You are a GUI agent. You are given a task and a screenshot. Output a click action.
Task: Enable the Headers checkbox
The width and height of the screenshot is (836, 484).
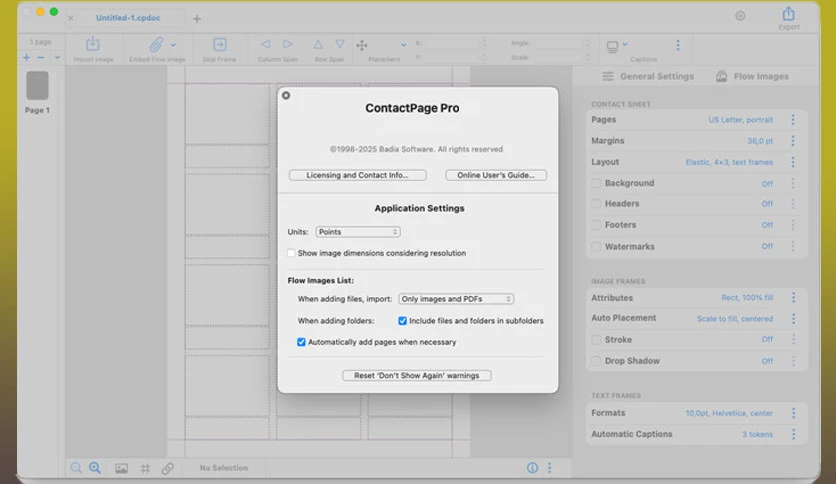point(596,204)
